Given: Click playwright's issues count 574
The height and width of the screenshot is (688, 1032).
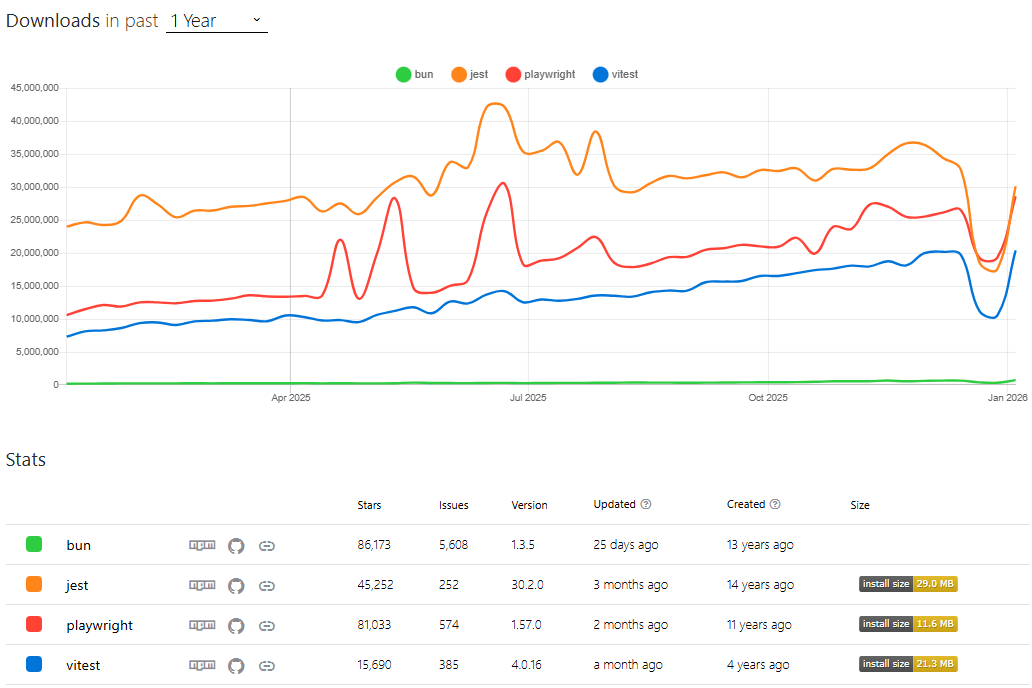Looking at the screenshot, I should coord(449,625).
